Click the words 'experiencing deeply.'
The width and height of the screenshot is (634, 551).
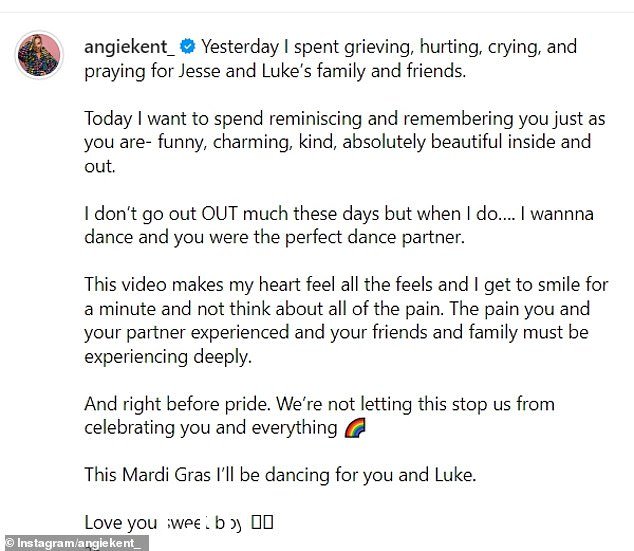pyautogui.click(x=168, y=357)
